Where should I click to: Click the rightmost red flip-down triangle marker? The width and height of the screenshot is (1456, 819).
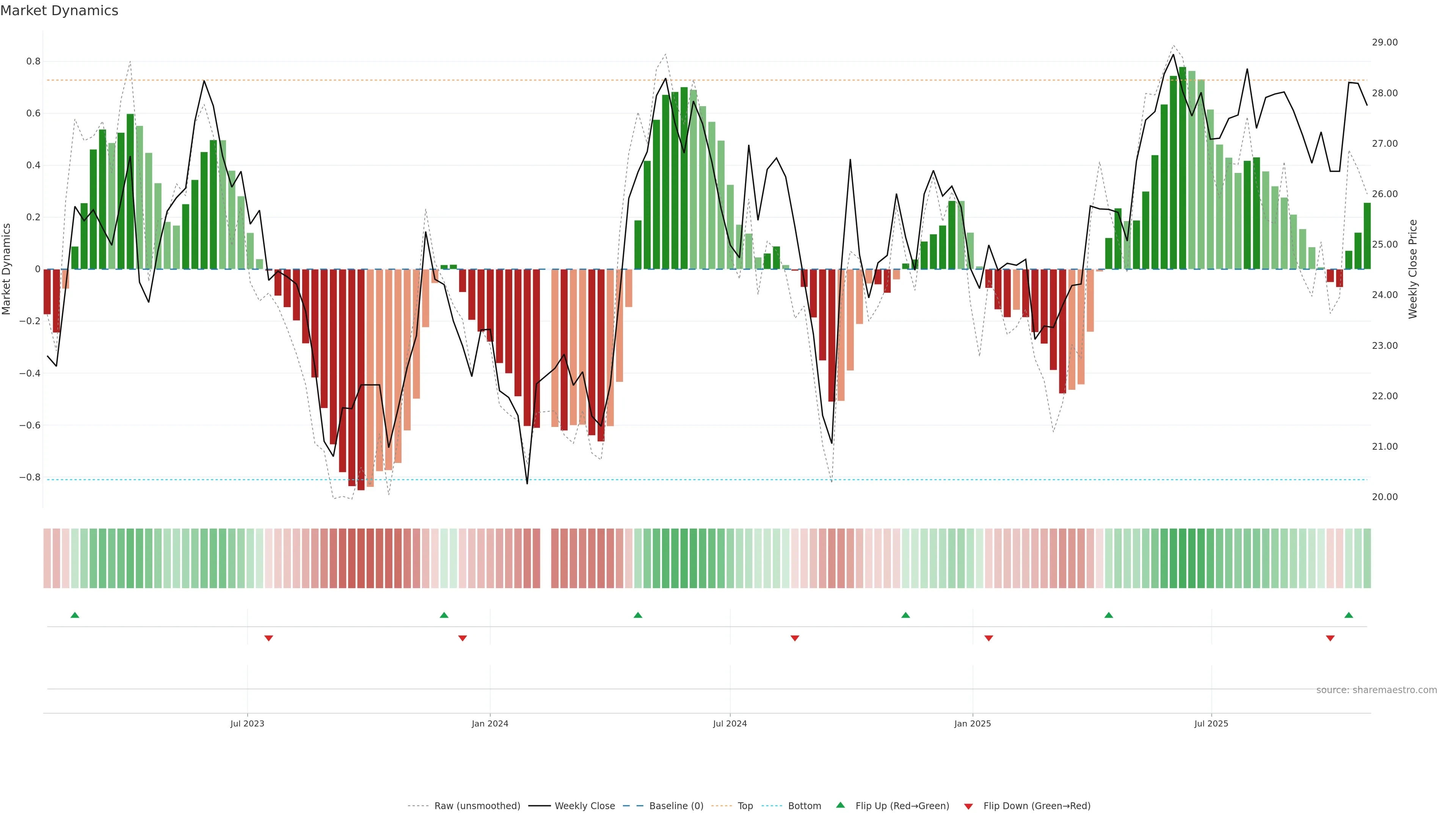(x=1330, y=638)
